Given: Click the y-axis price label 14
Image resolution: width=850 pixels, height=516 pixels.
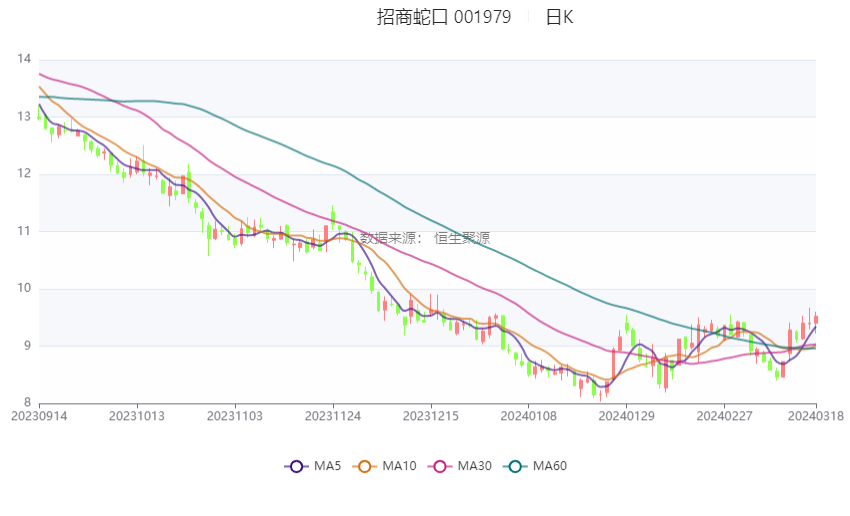Looking at the screenshot, I should click(x=24, y=59).
